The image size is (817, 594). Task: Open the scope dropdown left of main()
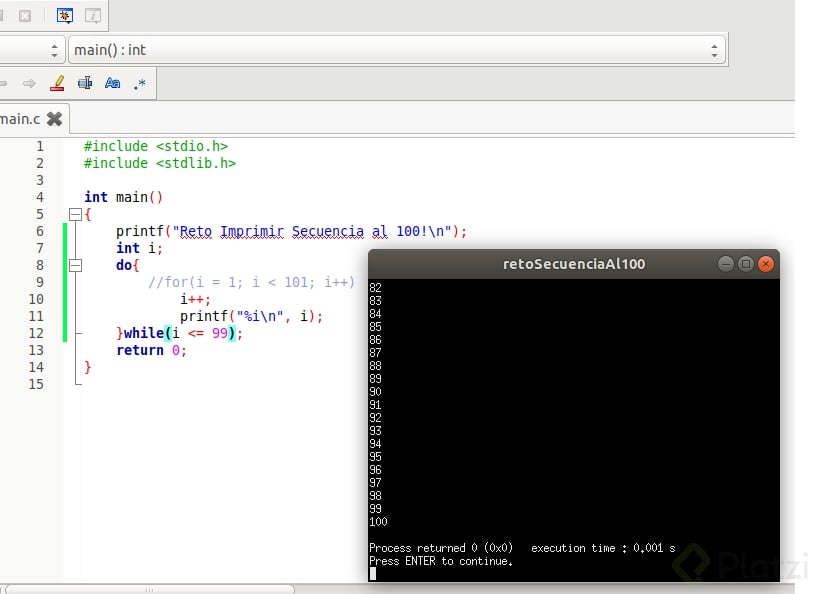pyautogui.click(x=30, y=50)
